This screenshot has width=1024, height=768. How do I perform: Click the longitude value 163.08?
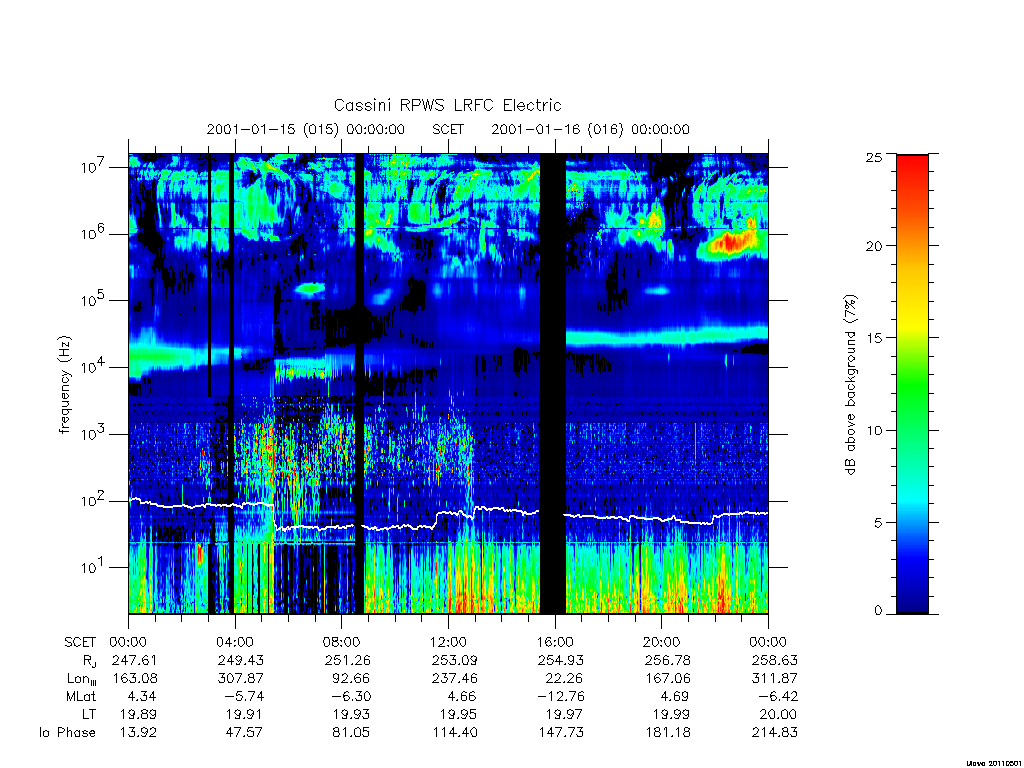[x=135, y=679]
